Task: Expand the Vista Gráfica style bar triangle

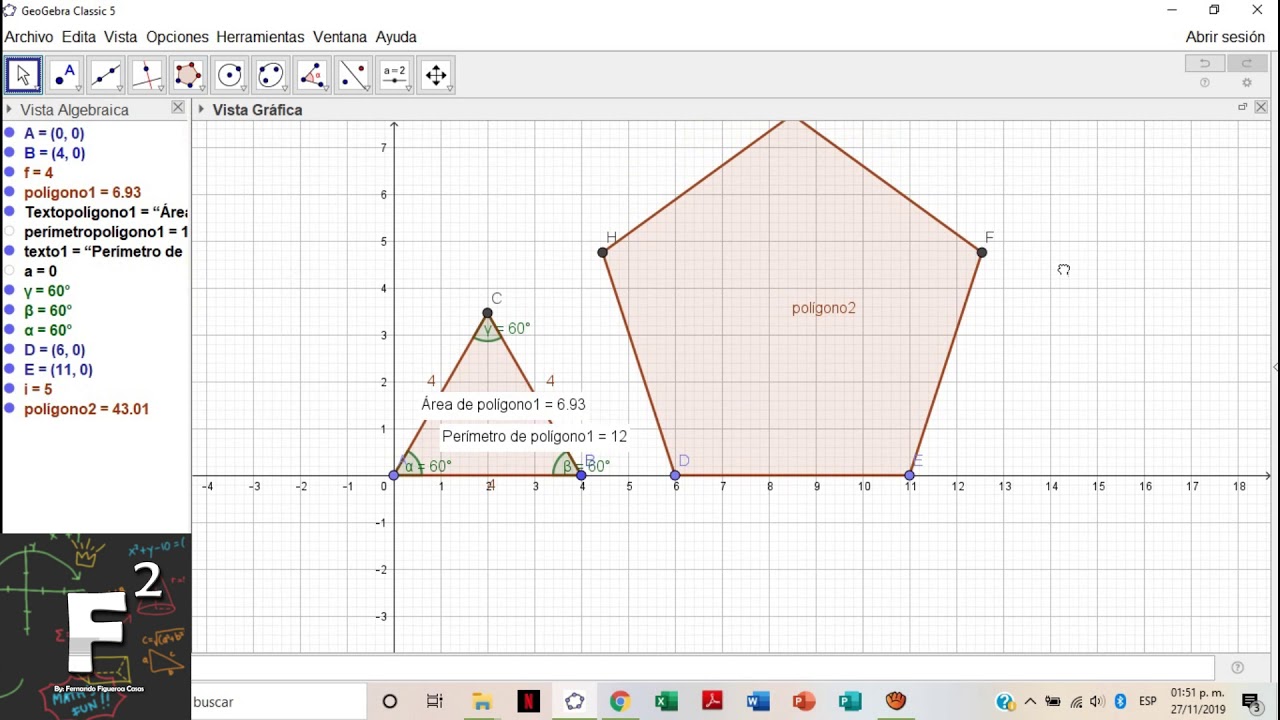Action: click(x=201, y=110)
